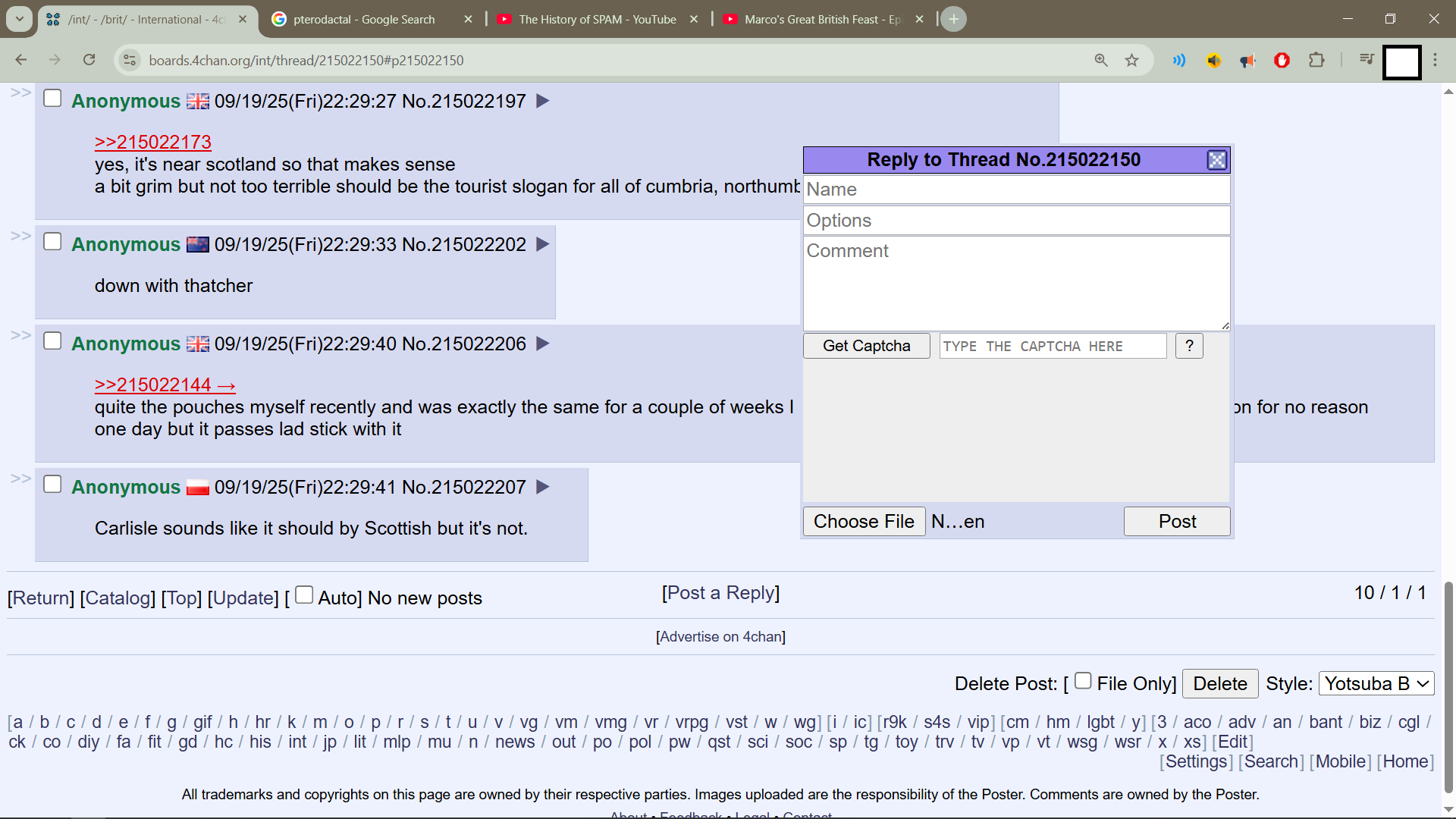Screen dimensions: 1456x819
Task: Close The History of SPAM tab
Action: pos(693,20)
